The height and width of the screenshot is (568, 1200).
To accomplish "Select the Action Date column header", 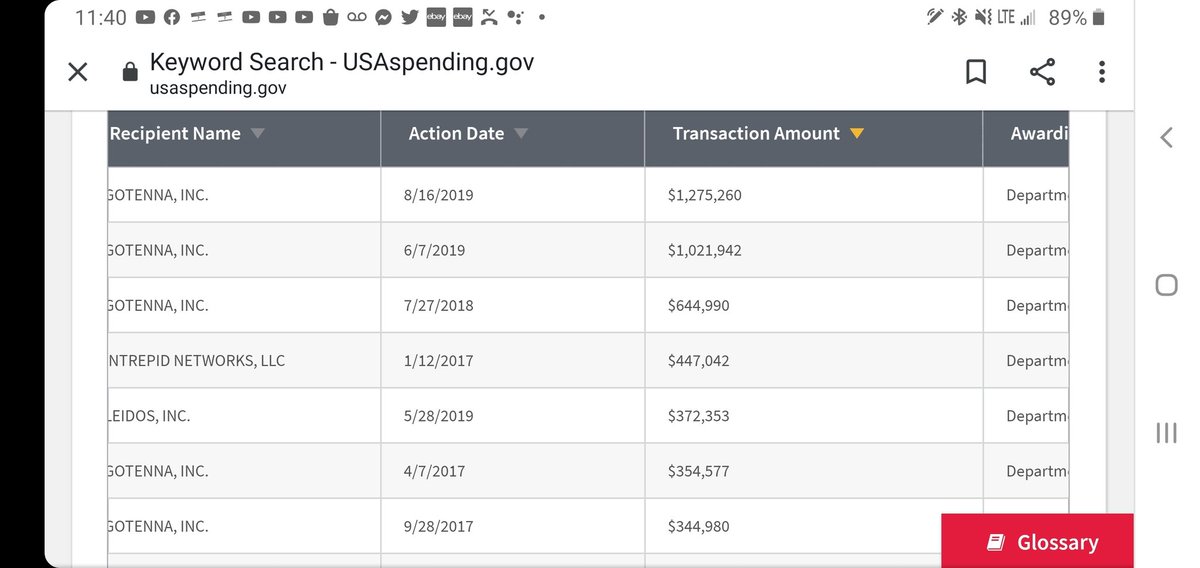I will pos(513,138).
